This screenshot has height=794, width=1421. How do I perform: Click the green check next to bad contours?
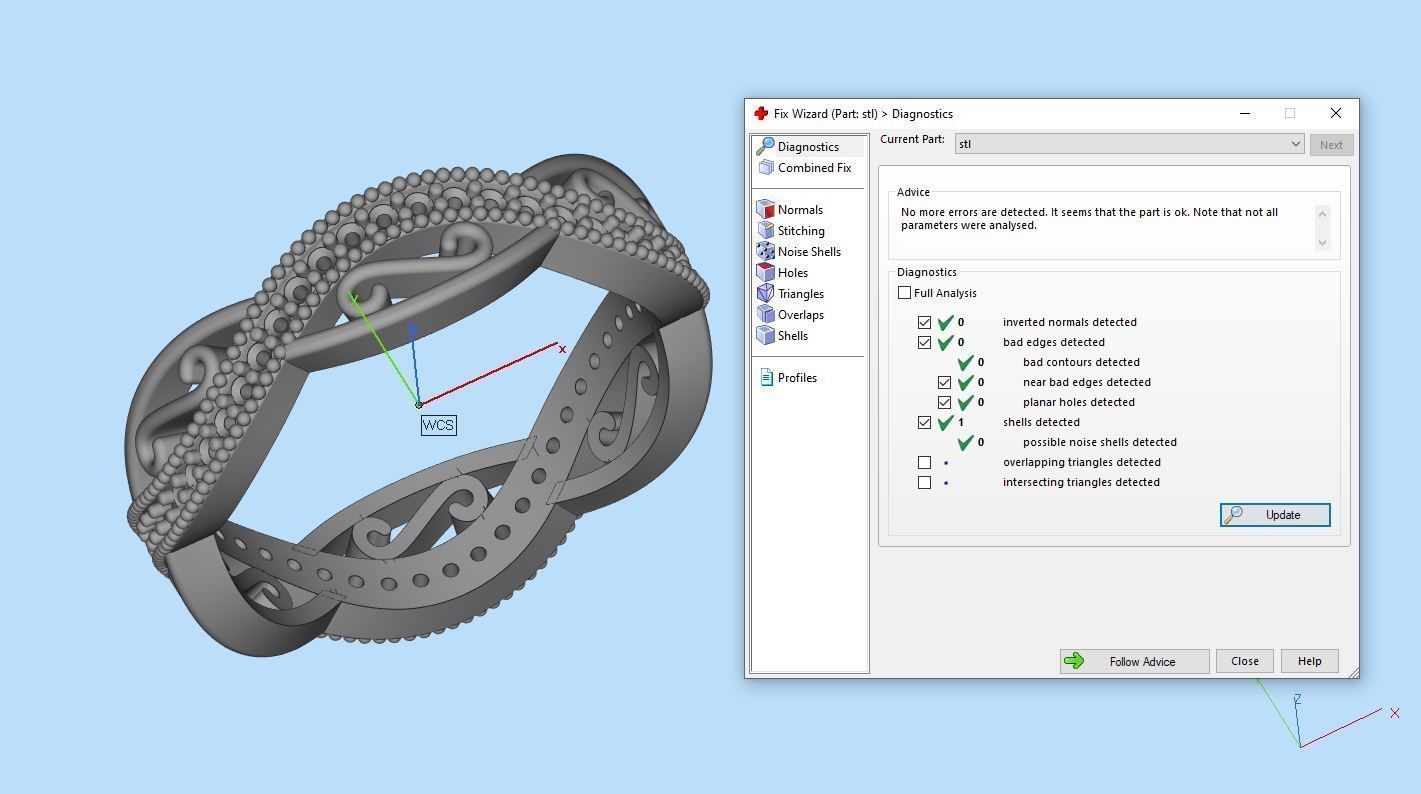click(965, 362)
